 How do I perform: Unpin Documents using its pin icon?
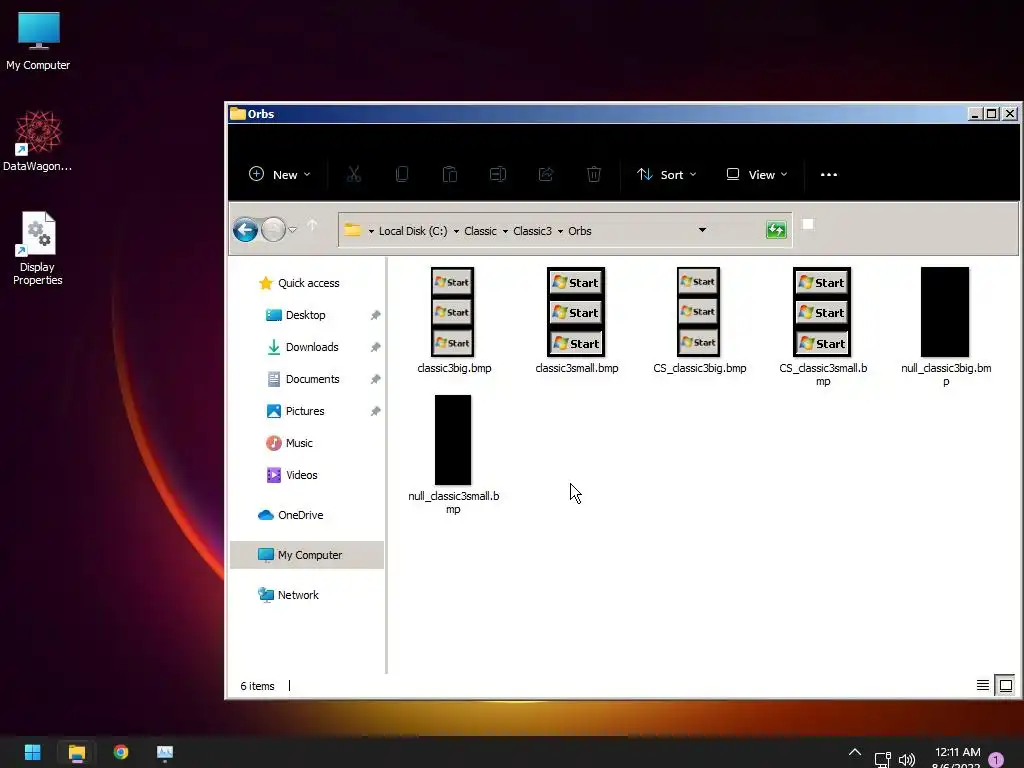coord(376,379)
